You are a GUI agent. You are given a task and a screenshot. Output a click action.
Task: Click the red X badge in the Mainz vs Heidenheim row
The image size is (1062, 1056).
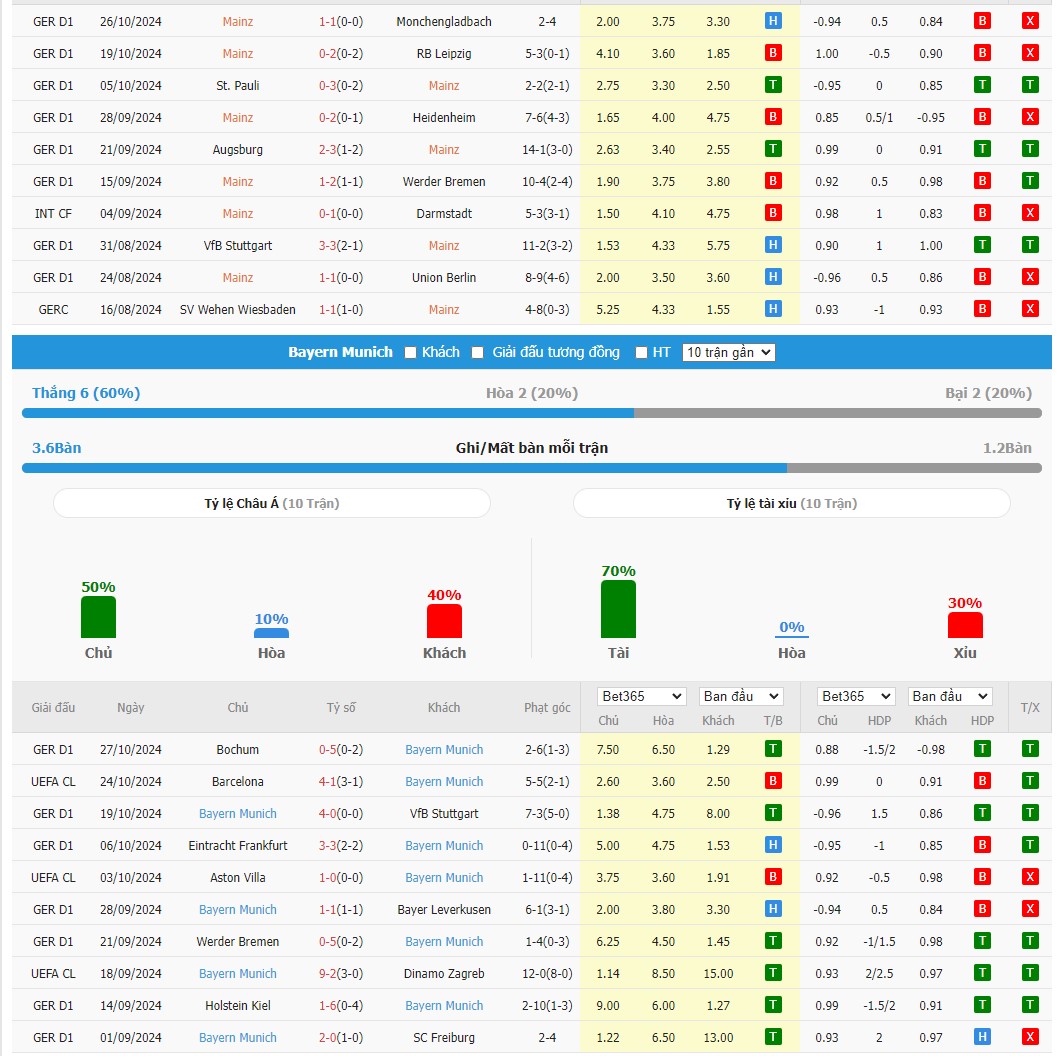click(1029, 117)
